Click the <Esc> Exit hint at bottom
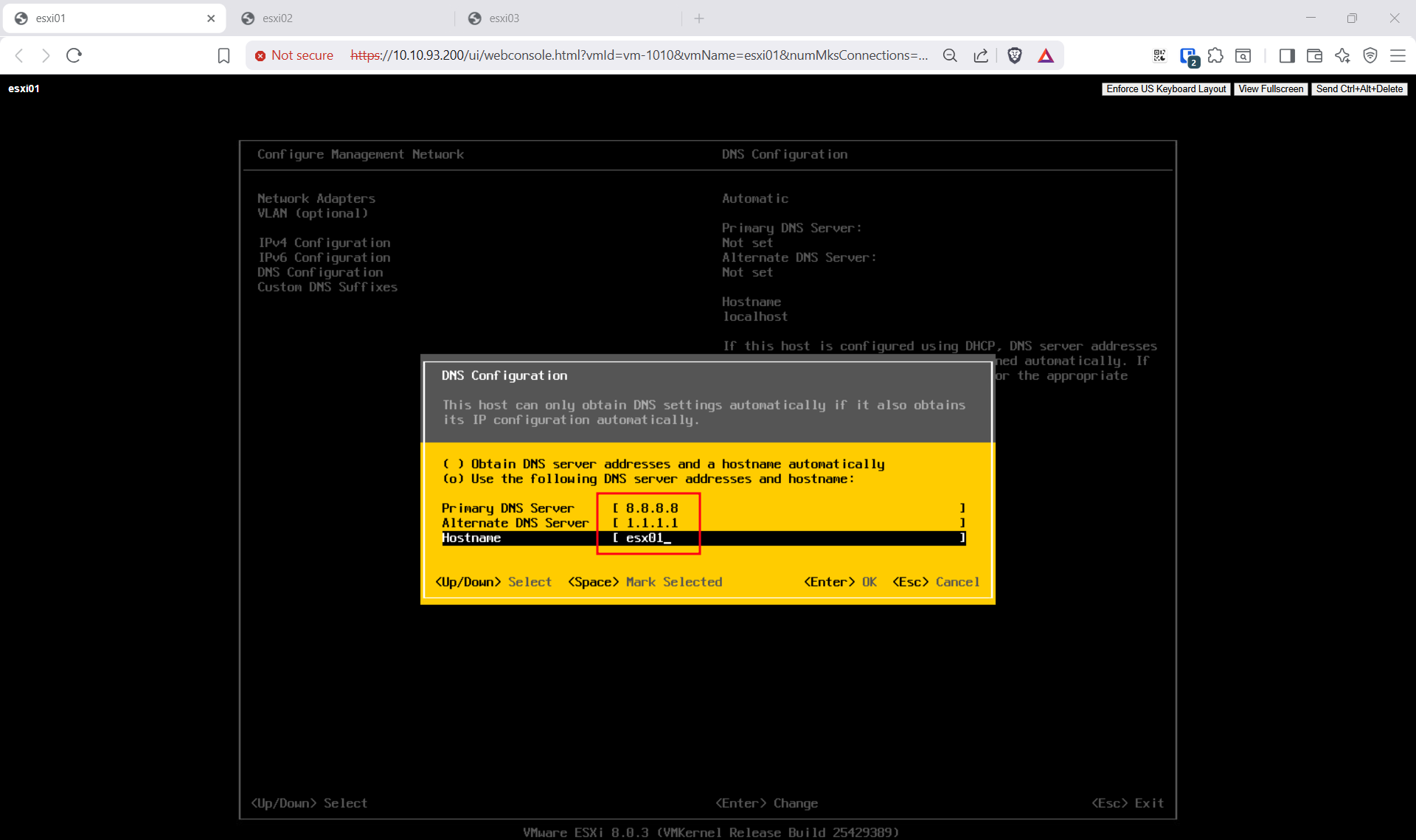This screenshot has height=840, width=1416. (1128, 803)
